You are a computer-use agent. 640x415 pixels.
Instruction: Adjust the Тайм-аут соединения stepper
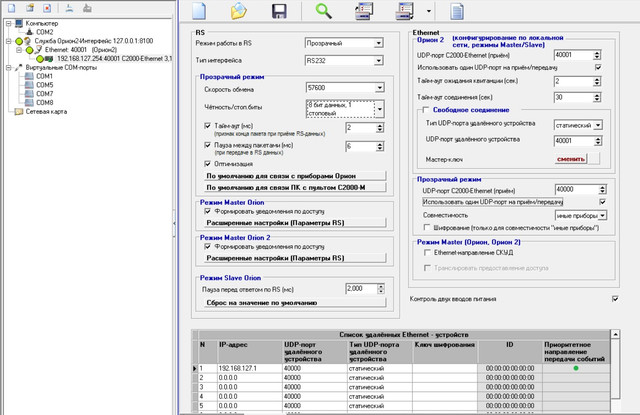point(597,98)
